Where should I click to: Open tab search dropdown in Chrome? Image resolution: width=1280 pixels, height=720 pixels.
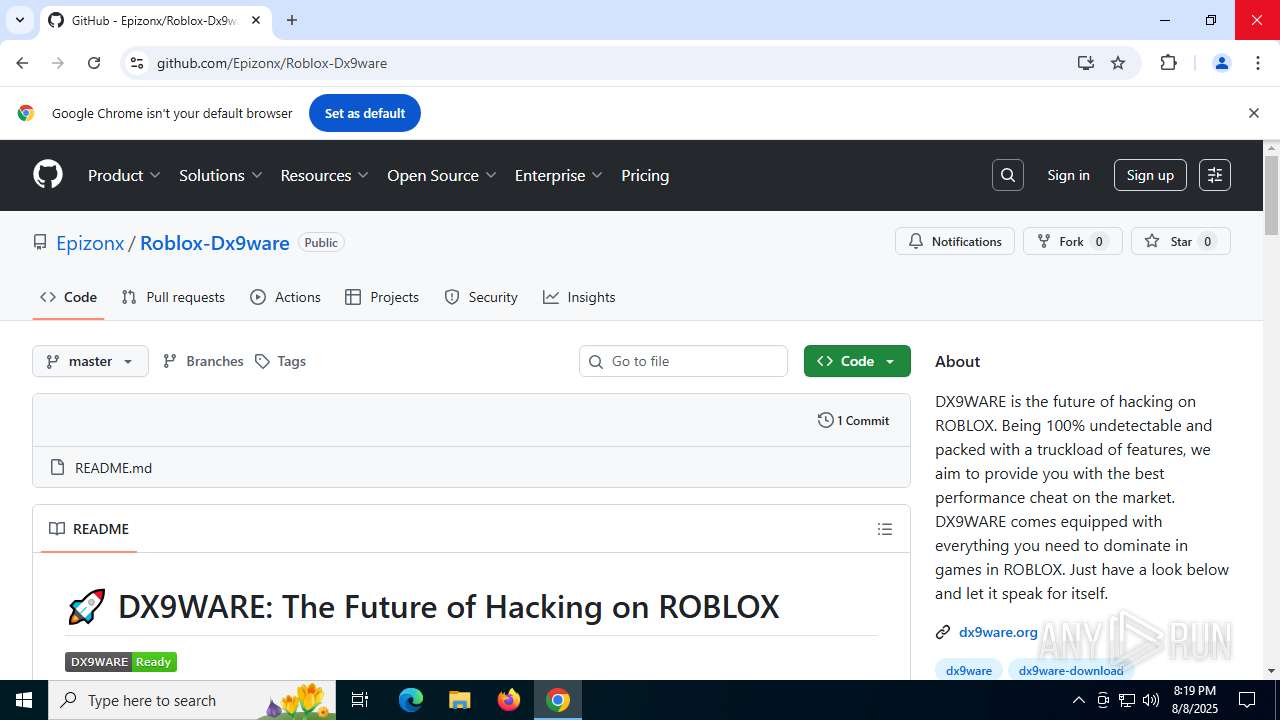coord(19,20)
